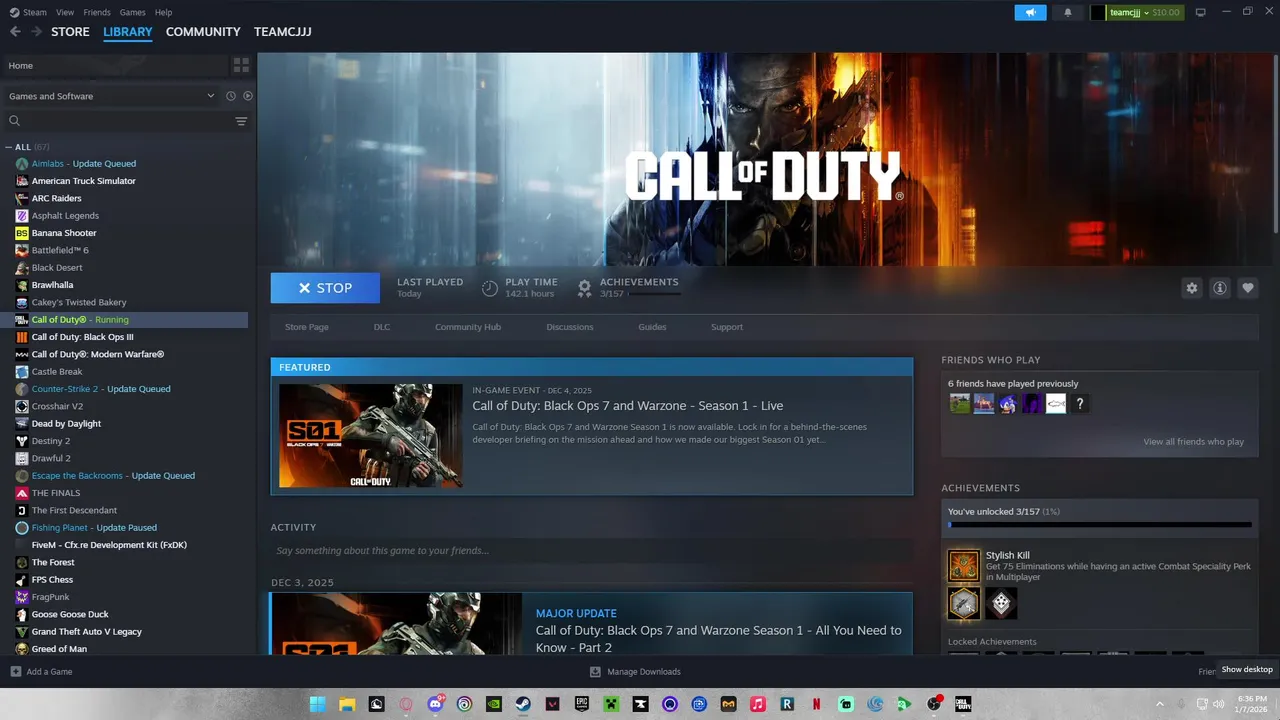Select ARC Raiders in the library
Image resolution: width=1280 pixels, height=720 pixels.
(x=56, y=198)
